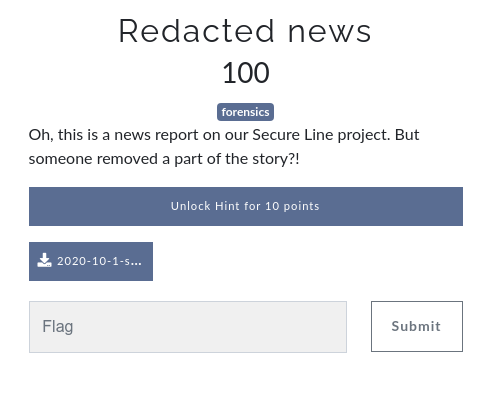Click the 'Submit' label text
Image resolution: width=491 pixels, height=396 pixels.
(416, 326)
